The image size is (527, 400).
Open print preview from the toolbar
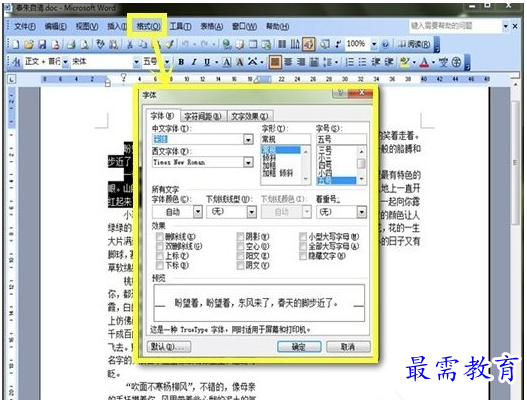(84, 44)
